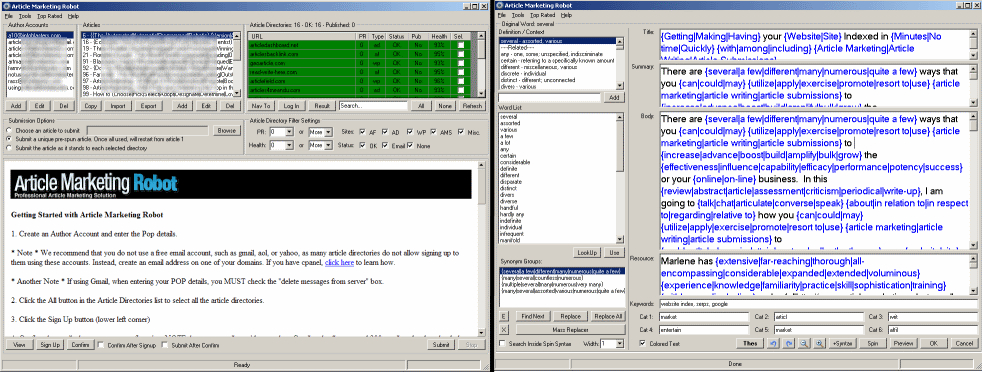Click Result button under directories
The width and height of the screenshot is (982, 372).
(321, 106)
